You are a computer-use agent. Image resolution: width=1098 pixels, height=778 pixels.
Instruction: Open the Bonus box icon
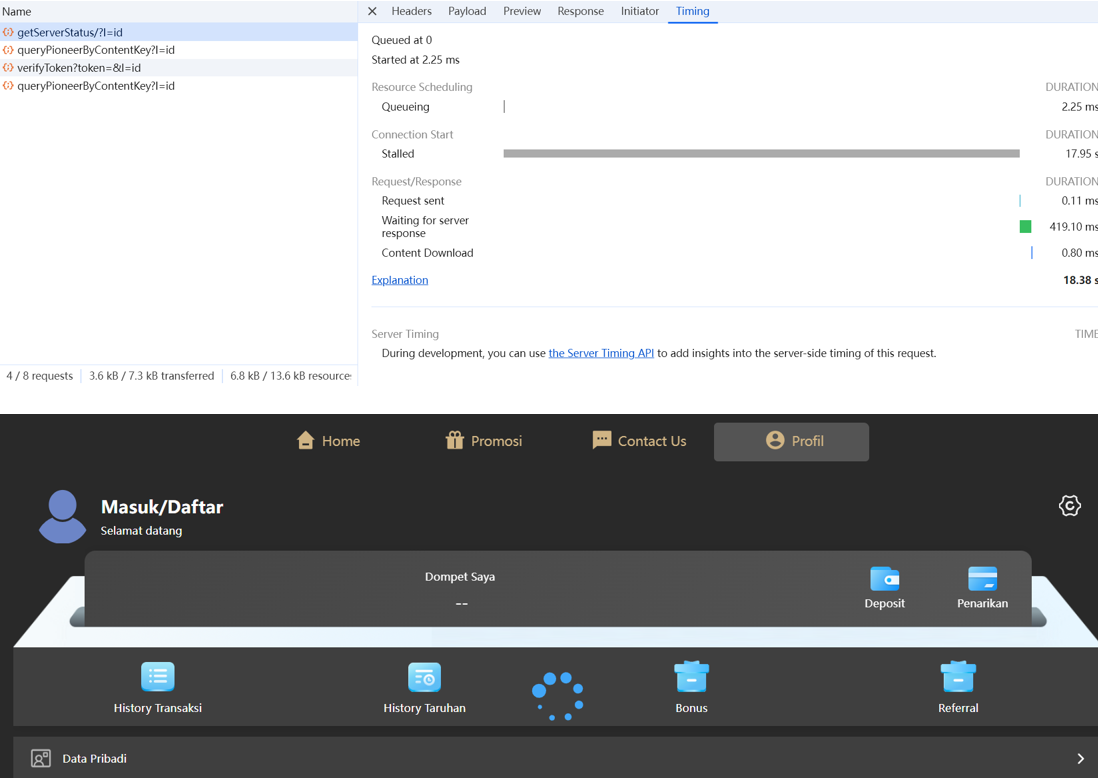[x=691, y=677]
